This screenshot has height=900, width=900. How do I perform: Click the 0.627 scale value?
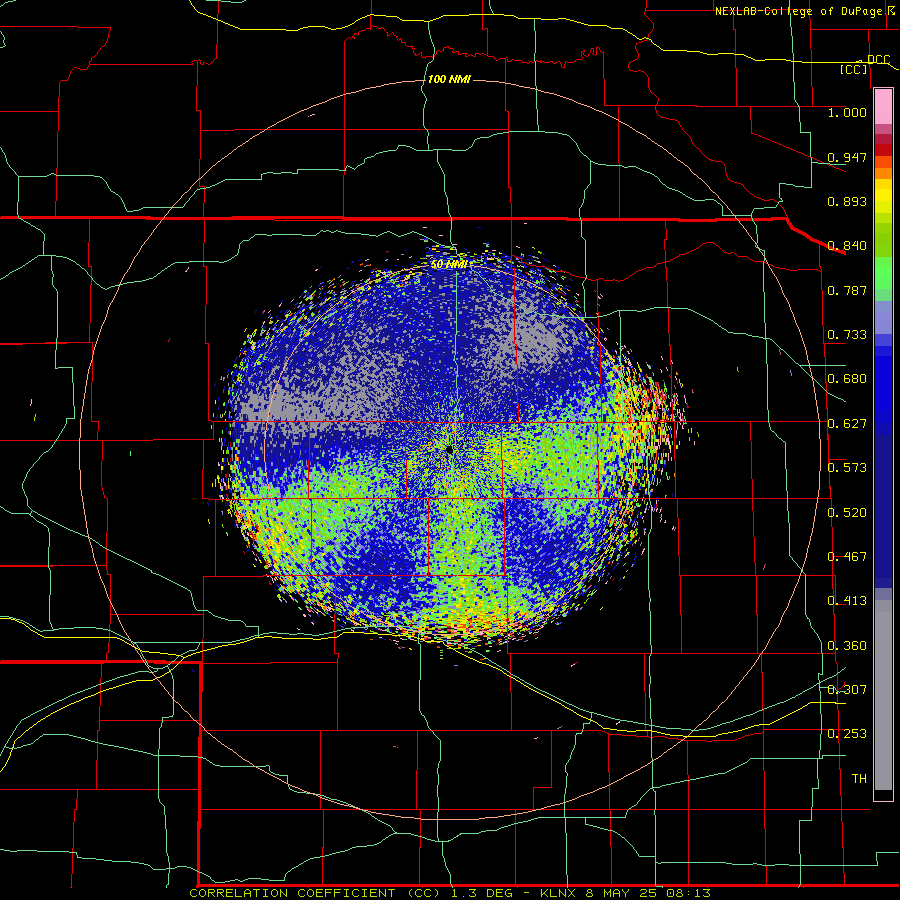pos(847,424)
